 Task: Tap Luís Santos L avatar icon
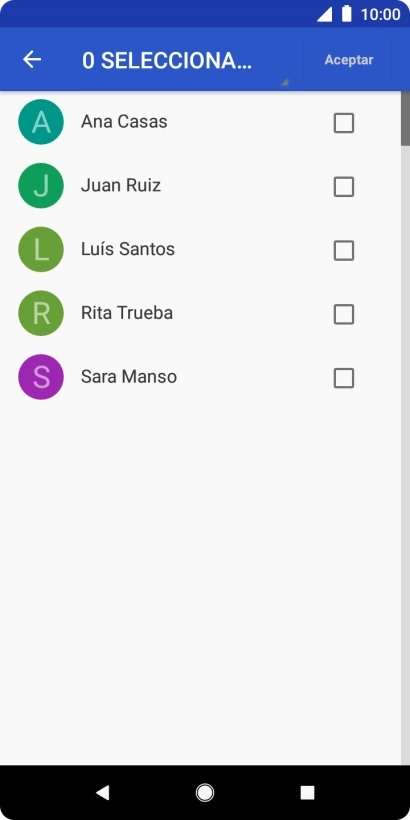[x=41, y=249]
